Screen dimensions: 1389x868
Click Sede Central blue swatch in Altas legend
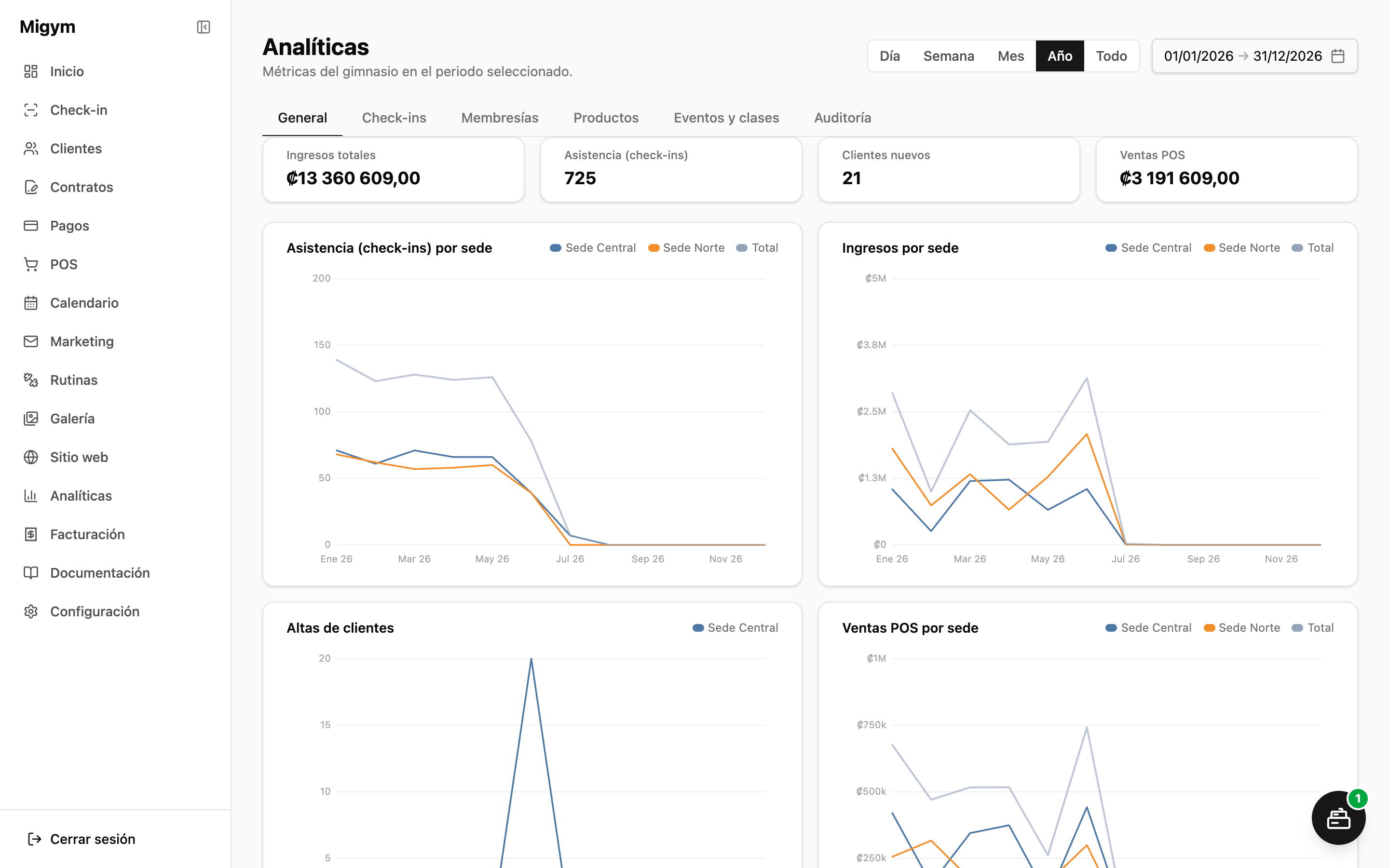click(x=698, y=628)
